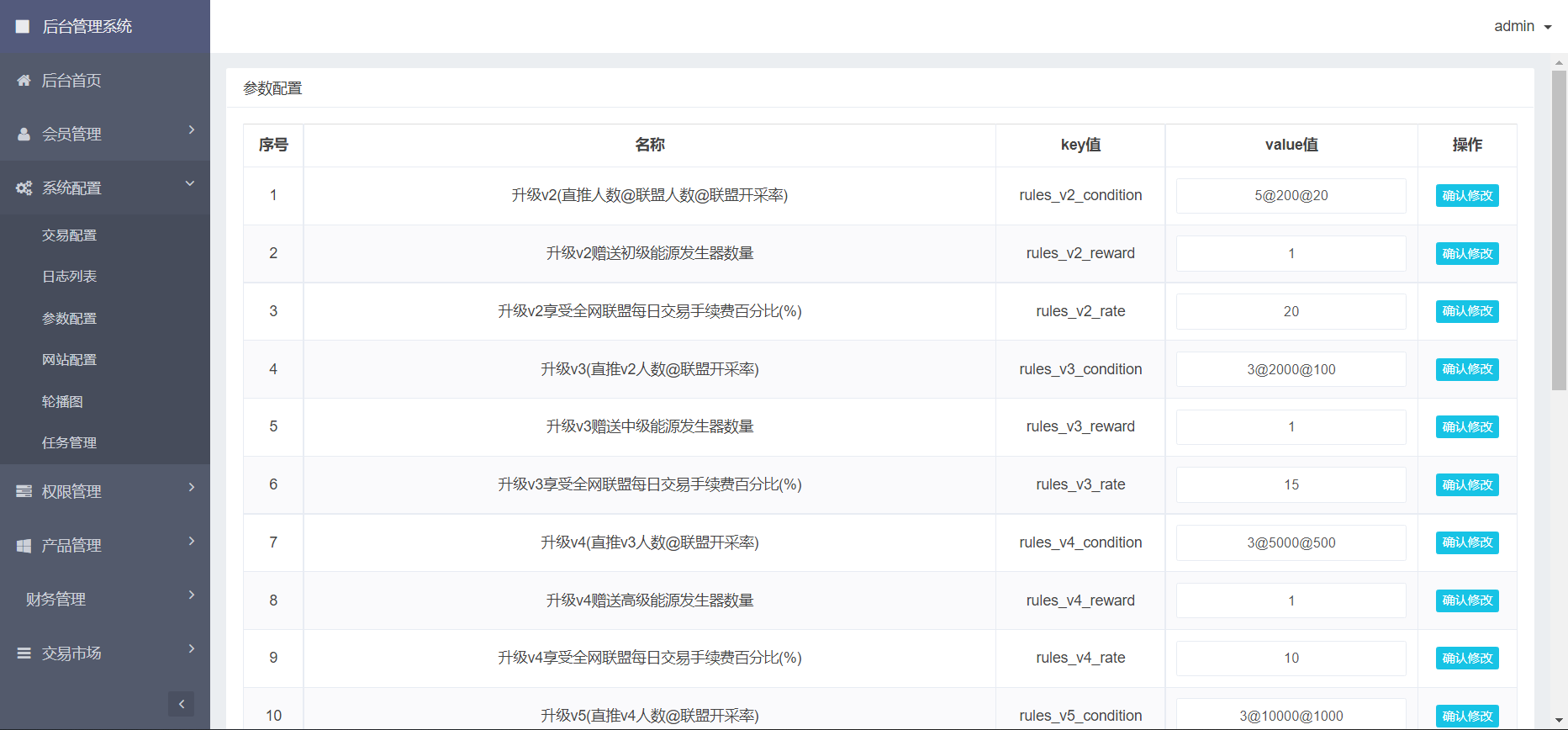Image resolution: width=1568 pixels, height=730 pixels.
Task: Click the scrollbar up arrow
Action: (x=1560, y=62)
